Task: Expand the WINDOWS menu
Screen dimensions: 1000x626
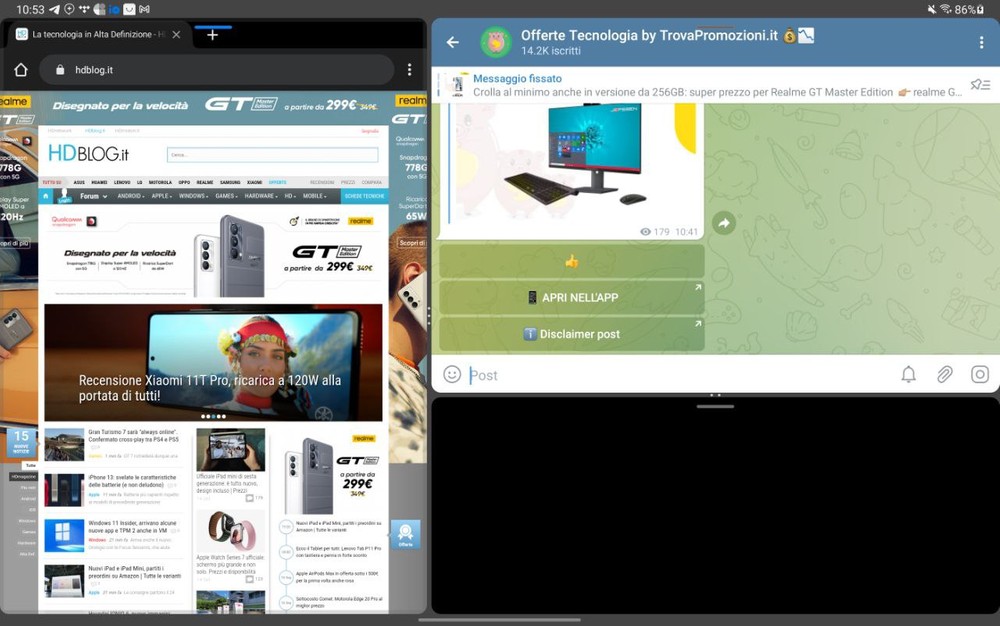Action: (193, 196)
